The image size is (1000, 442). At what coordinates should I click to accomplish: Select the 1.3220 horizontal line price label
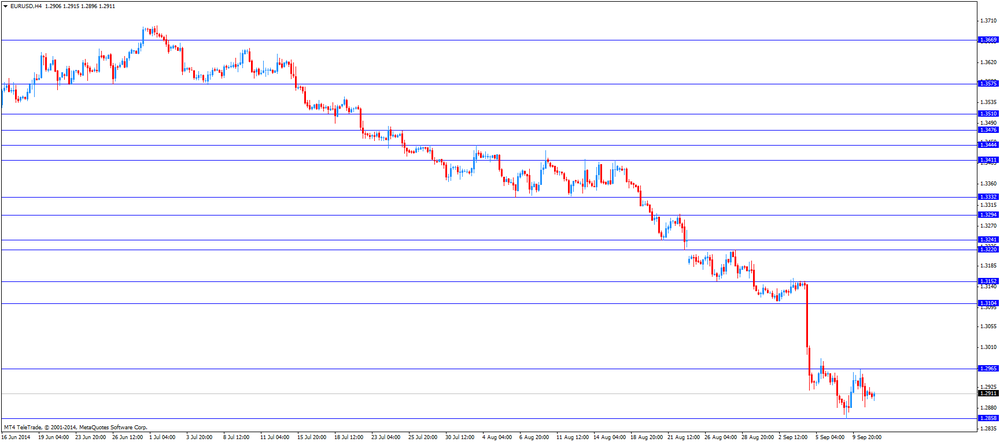pos(987,250)
